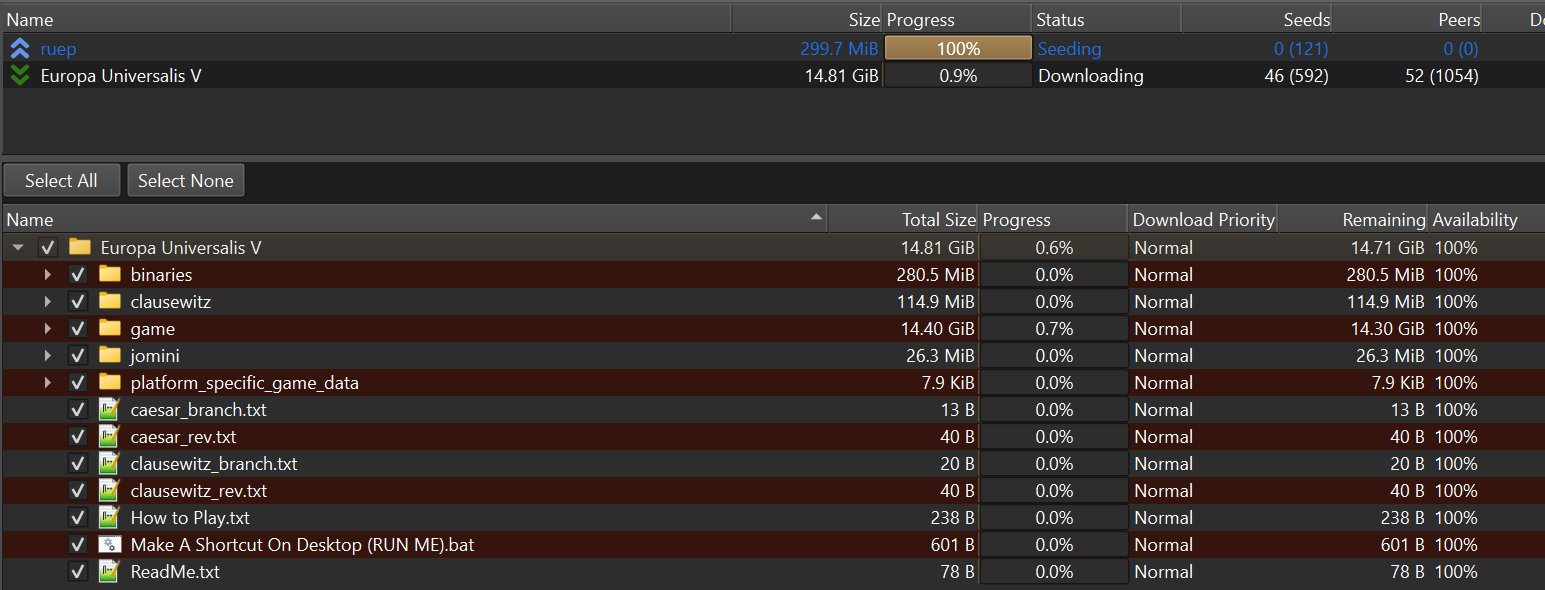Image resolution: width=1545 pixels, height=590 pixels.
Task: Sort files by Remaining column header
Action: (1353, 219)
